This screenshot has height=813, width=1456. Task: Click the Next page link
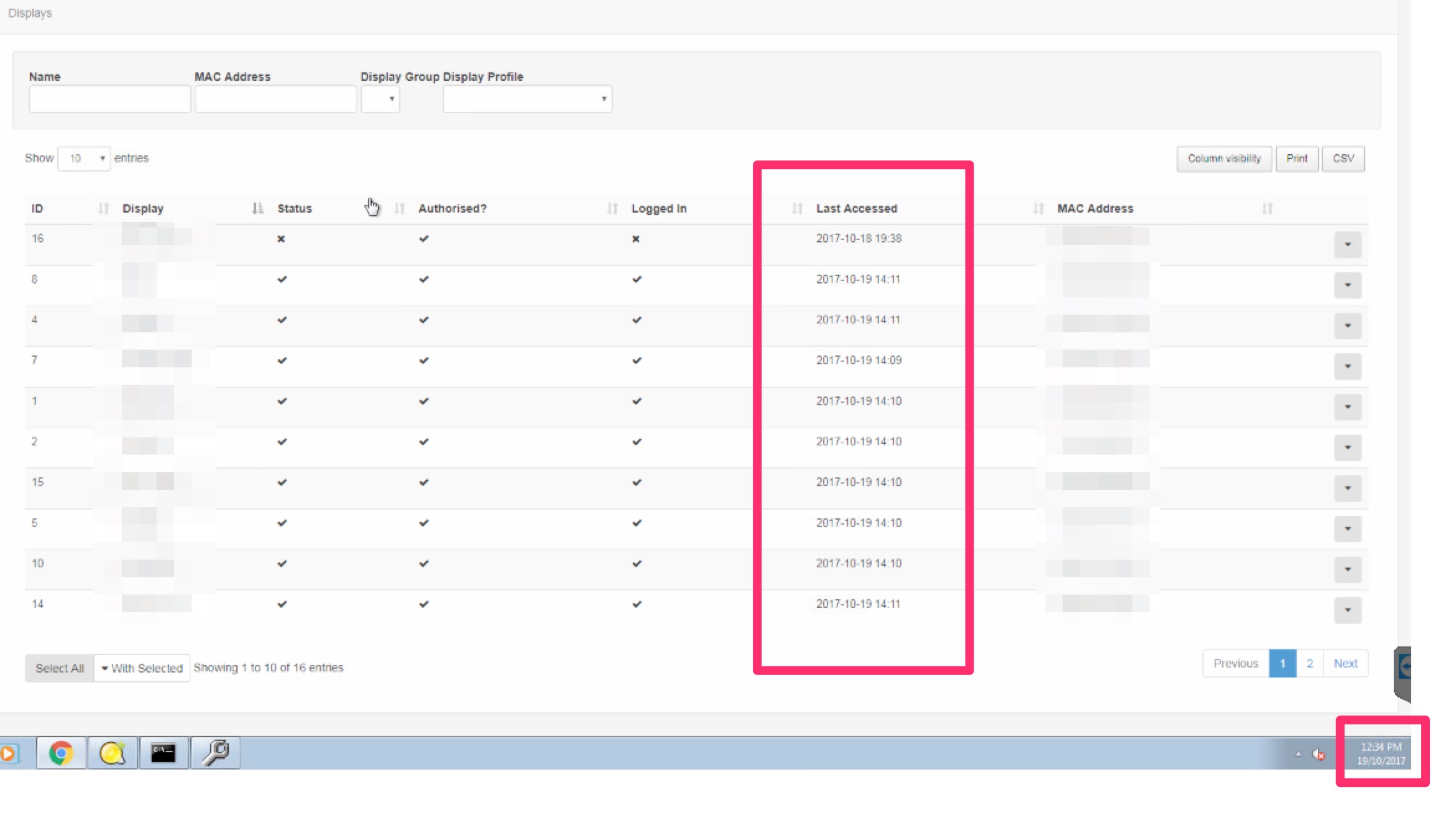point(1345,663)
